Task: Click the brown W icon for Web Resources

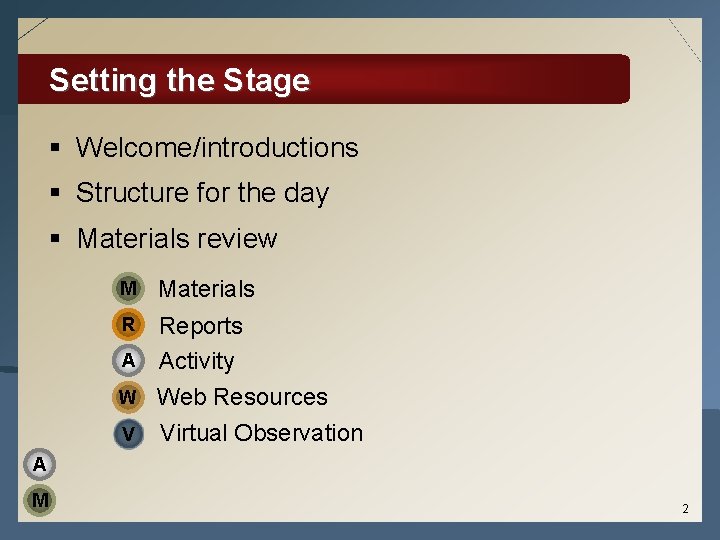Action: click(x=128, y=397)
